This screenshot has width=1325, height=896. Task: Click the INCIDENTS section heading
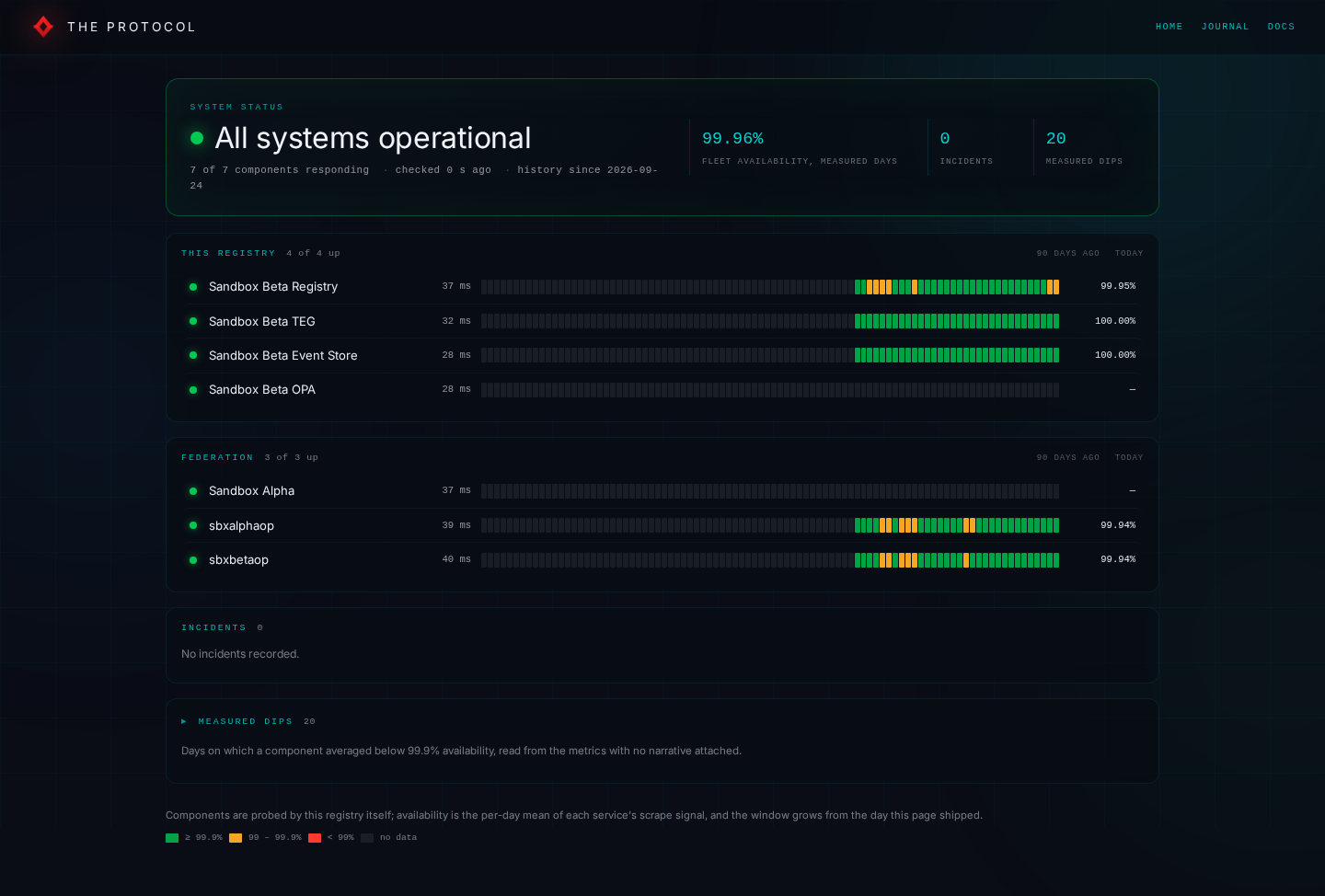click(213, 627)
